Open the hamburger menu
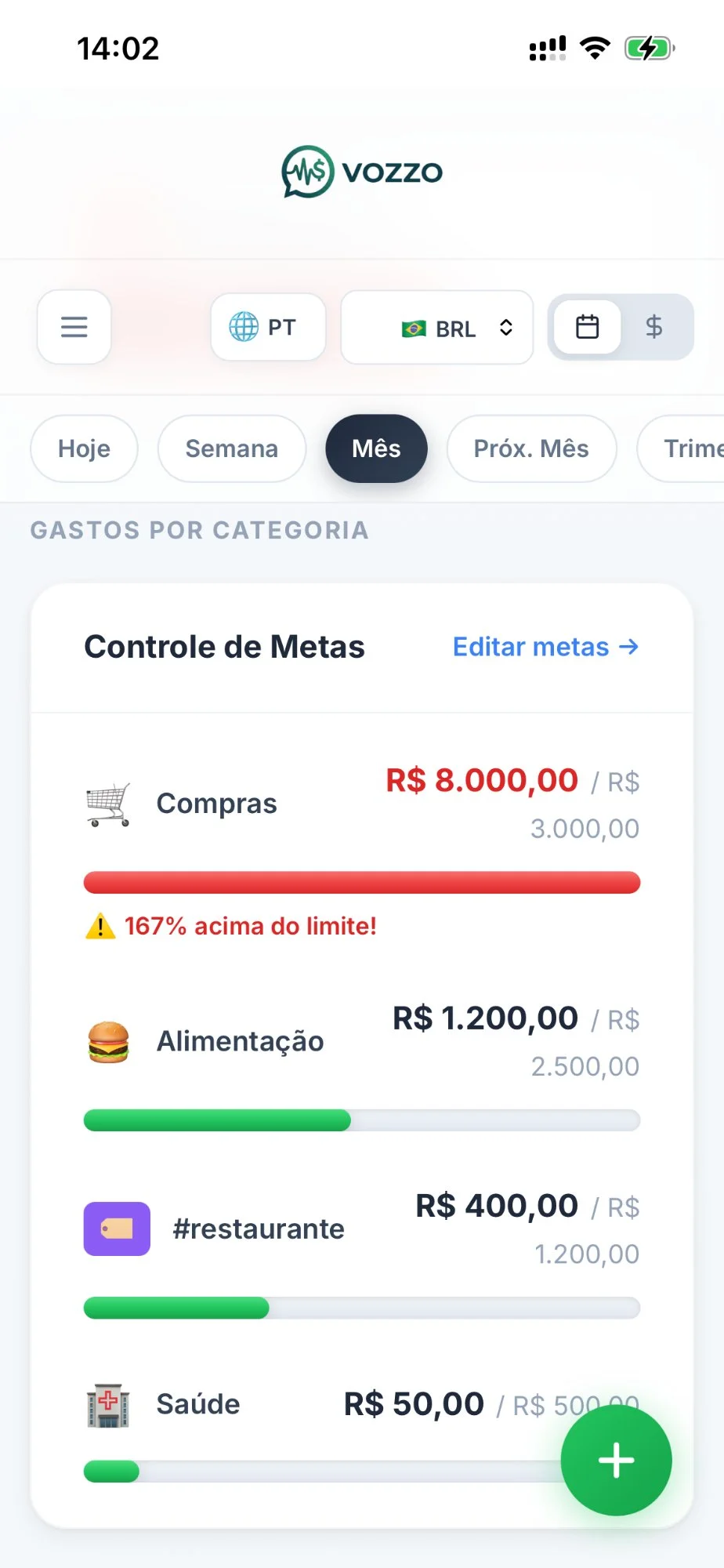 click(x=74, y=327)
